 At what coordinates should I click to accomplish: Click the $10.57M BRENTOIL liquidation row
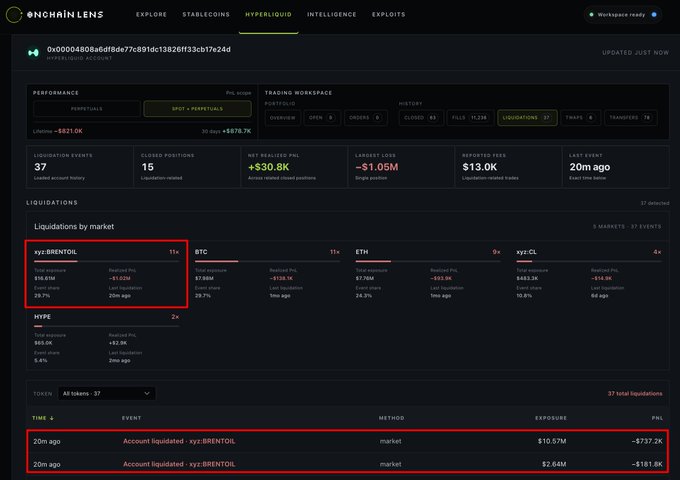pyautogui.click(x=348, y=441)
